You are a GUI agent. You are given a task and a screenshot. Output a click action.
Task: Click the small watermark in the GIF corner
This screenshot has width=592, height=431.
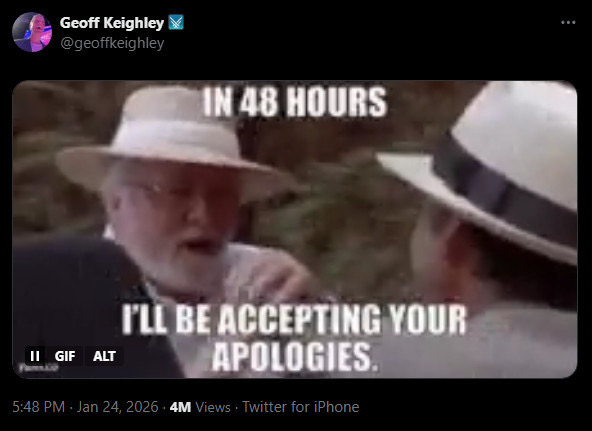[39, 368]
